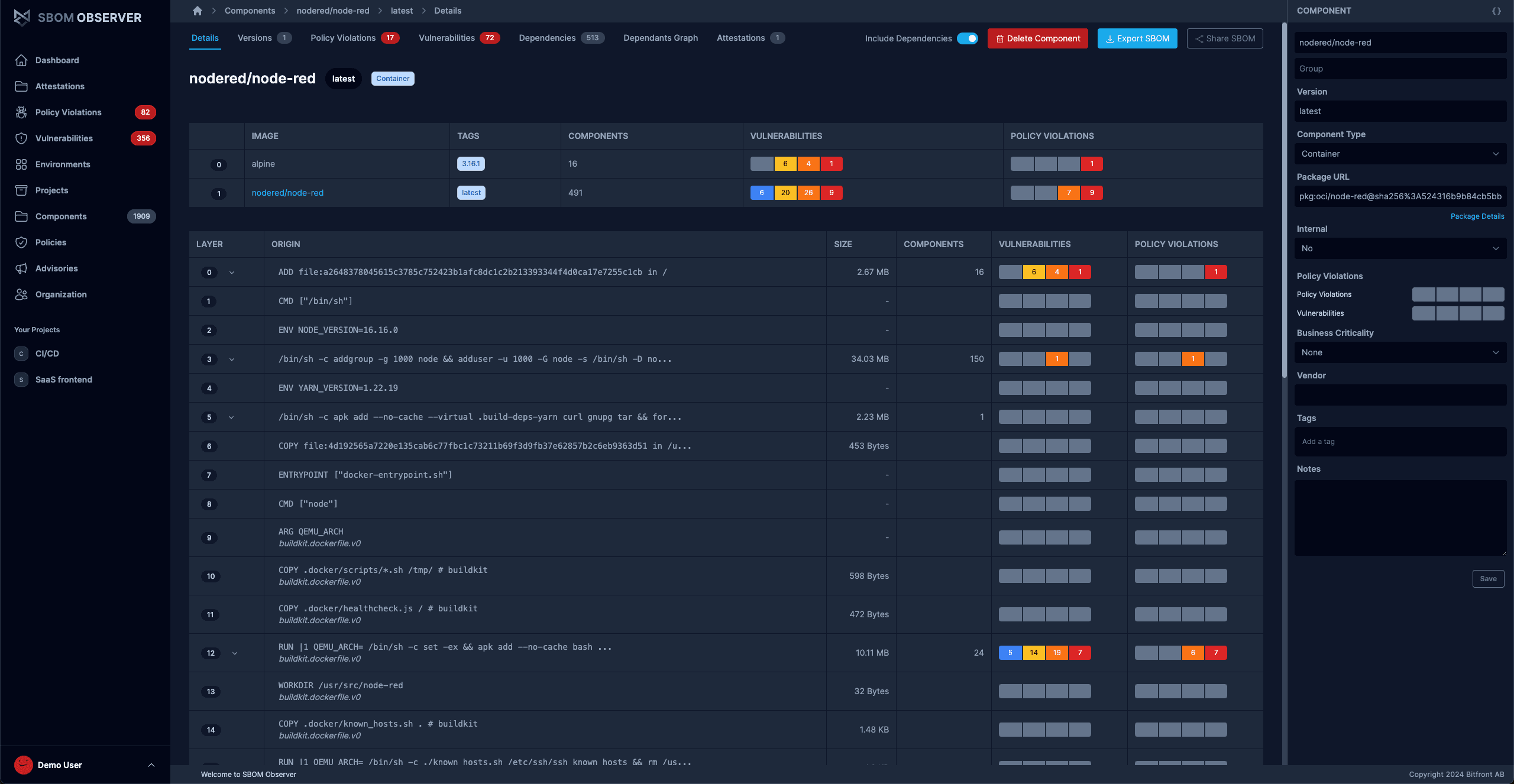
Task: Click the nodered/node-red image link
Action: [287, 192]
